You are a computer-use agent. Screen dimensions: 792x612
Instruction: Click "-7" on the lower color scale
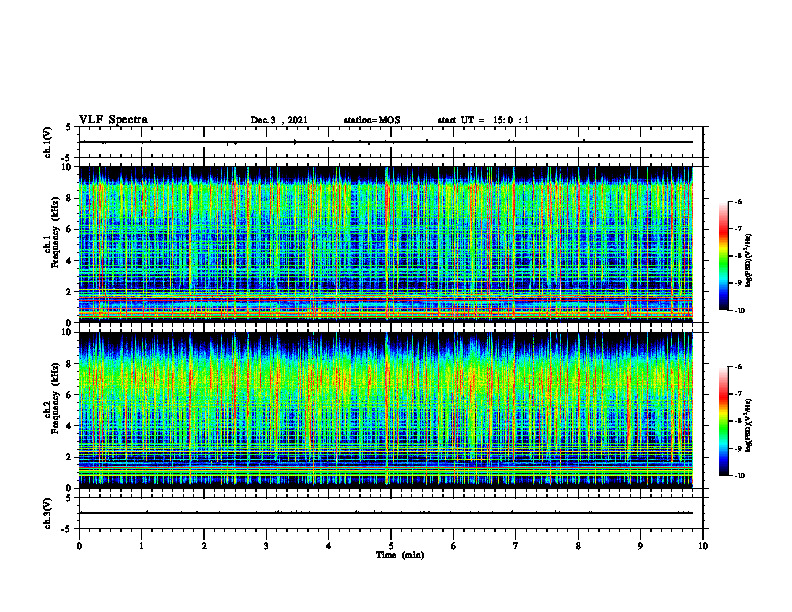click(x=738, y=394)
